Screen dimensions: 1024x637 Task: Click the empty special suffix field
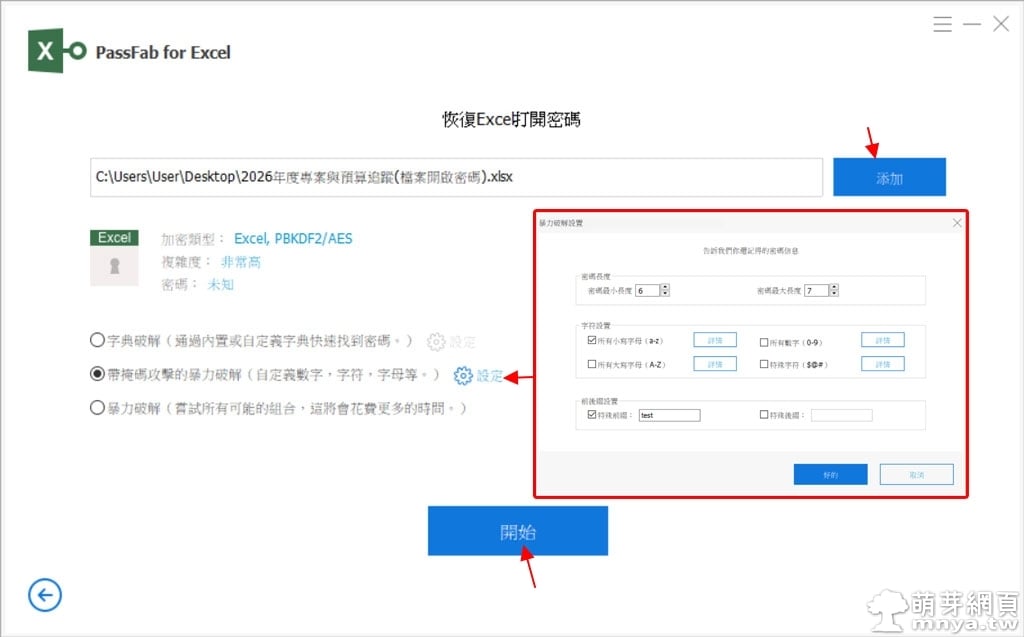(x=841, y=415)
